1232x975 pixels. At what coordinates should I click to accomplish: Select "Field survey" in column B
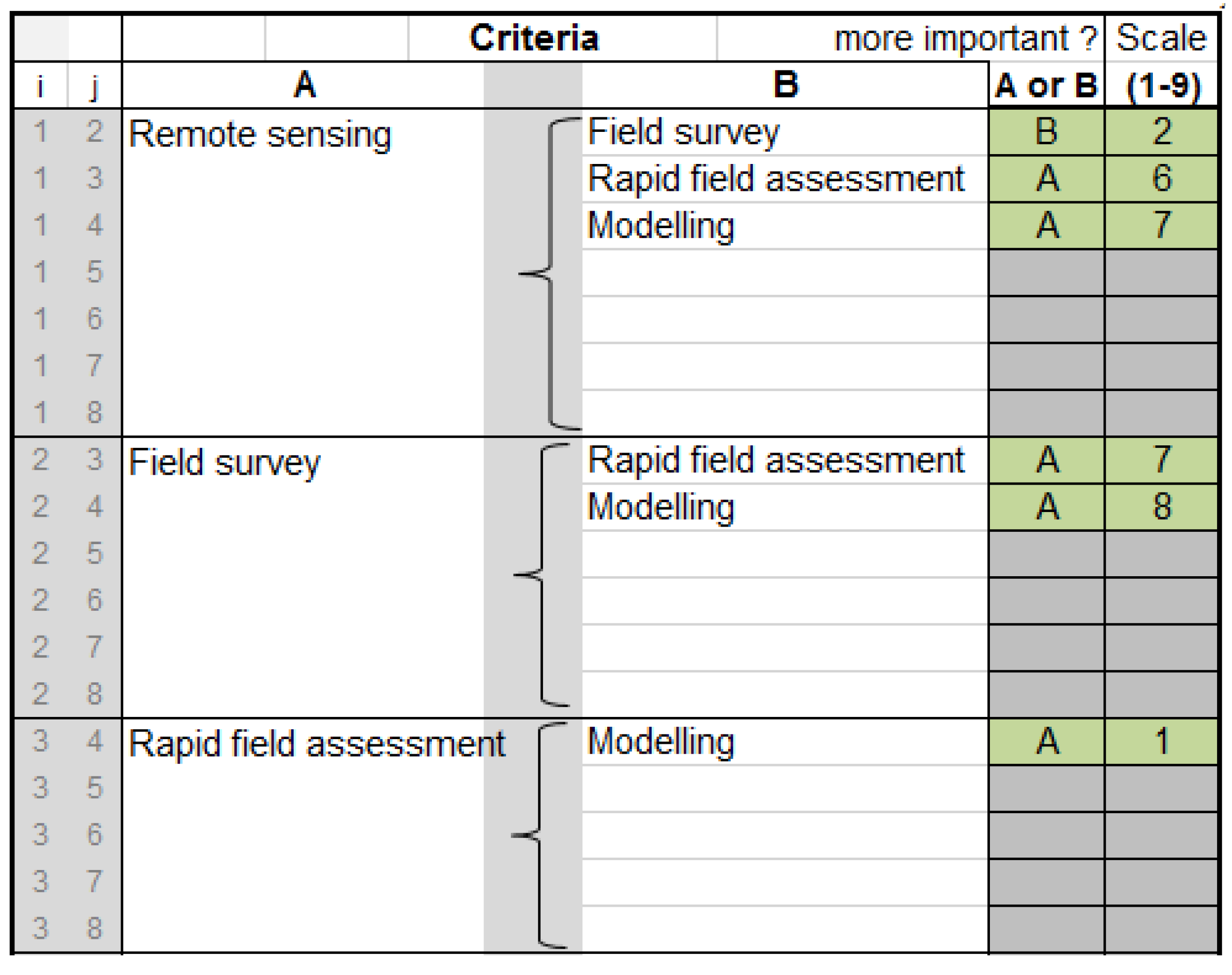[683, 132]
